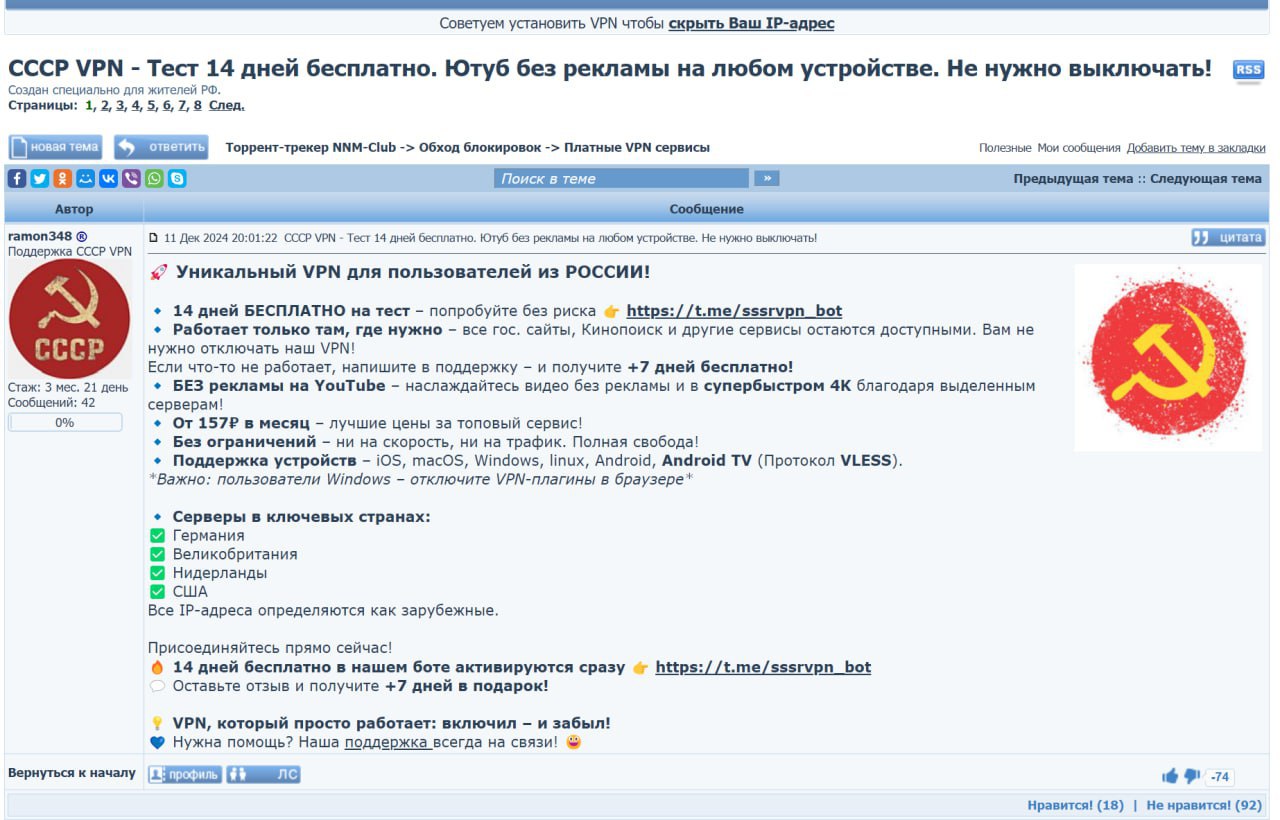
Task: Open the hammer and sickle post image
Action: 1168,357
